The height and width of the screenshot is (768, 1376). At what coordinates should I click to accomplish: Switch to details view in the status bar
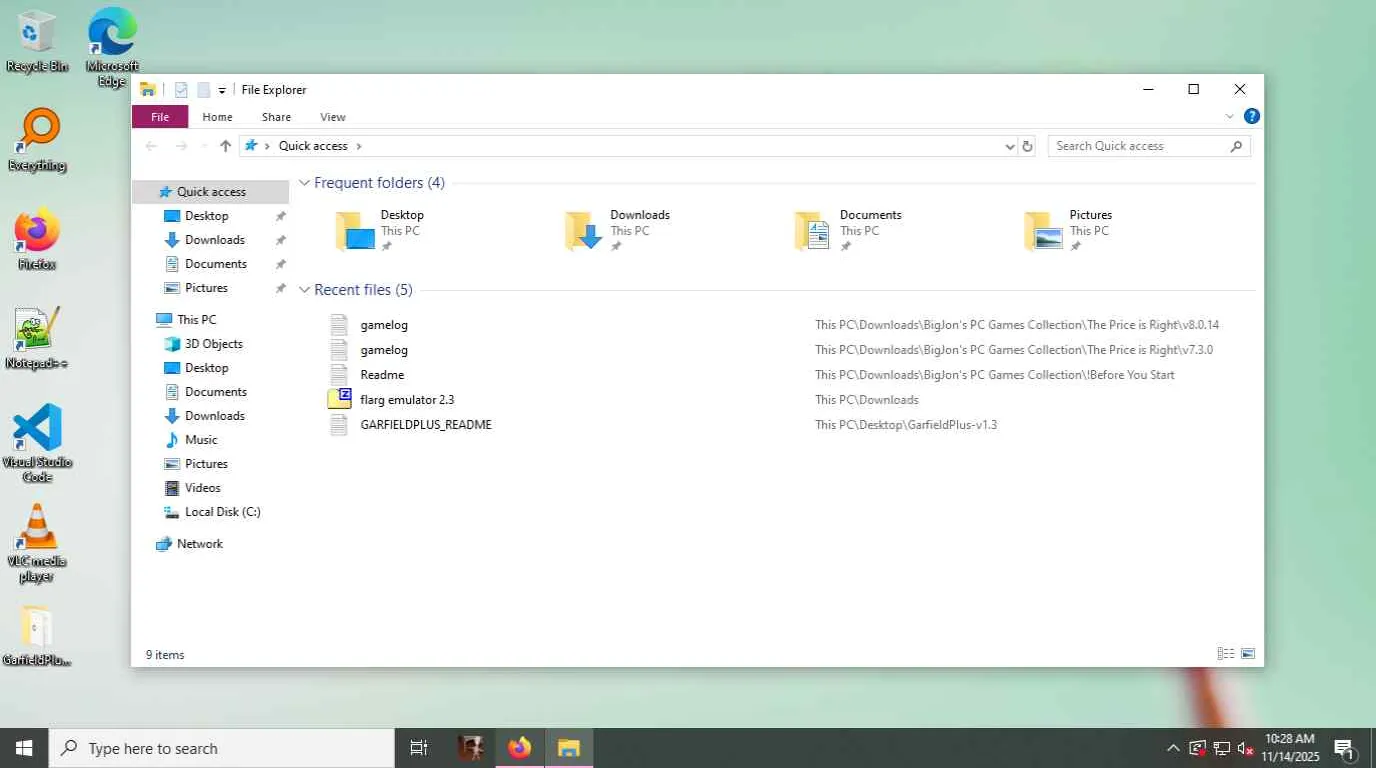pos(1225,654)
